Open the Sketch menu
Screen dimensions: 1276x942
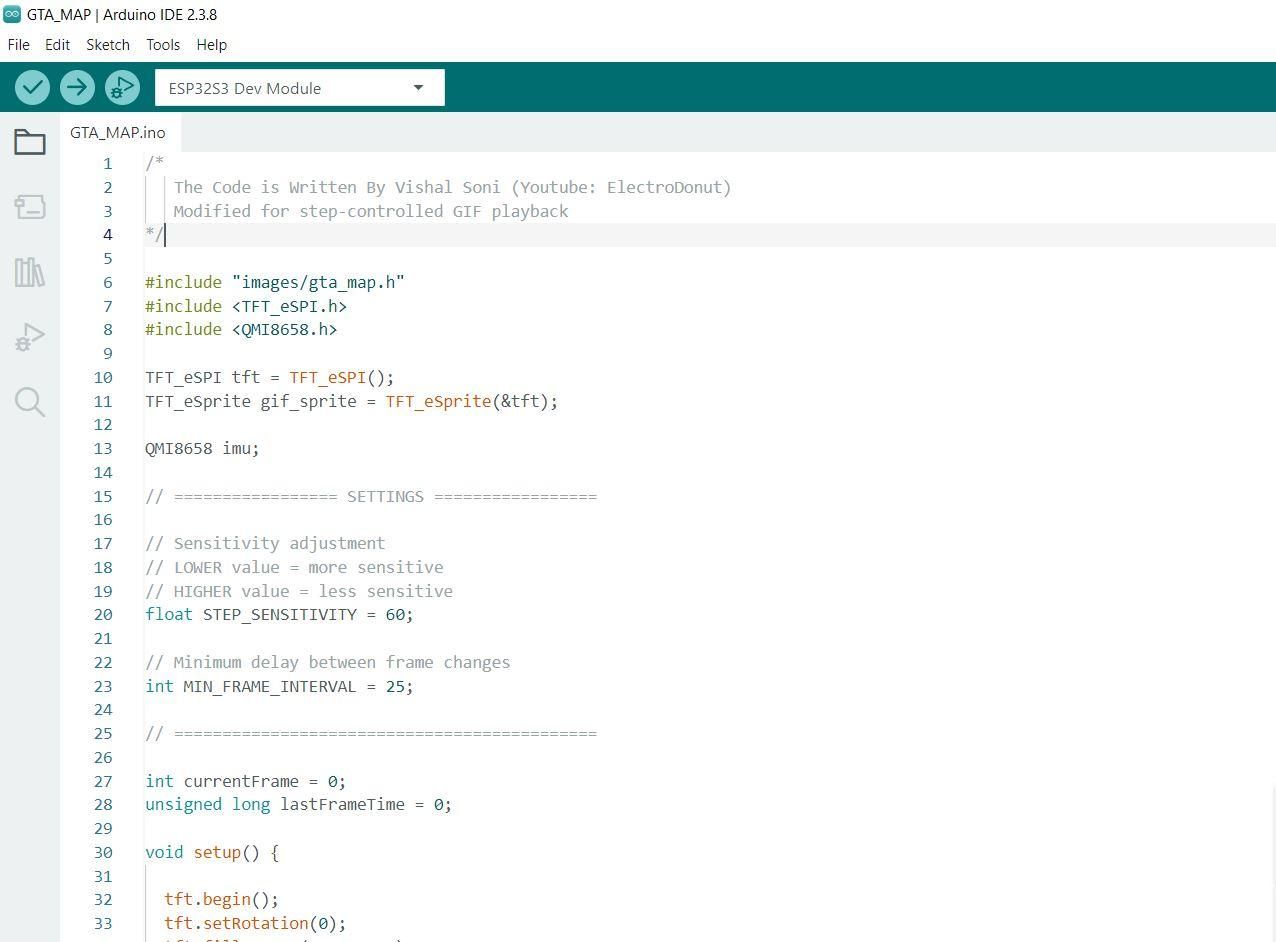pyautogui.click(x=108, y=45)
